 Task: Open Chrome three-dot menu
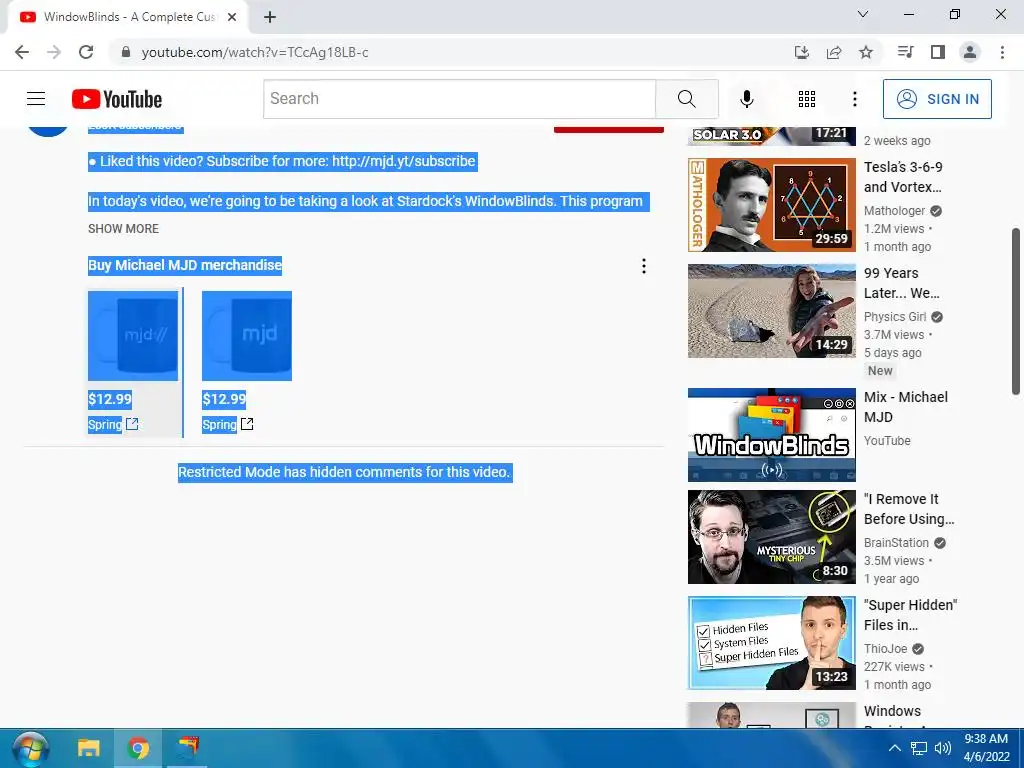click(1002, 52)
